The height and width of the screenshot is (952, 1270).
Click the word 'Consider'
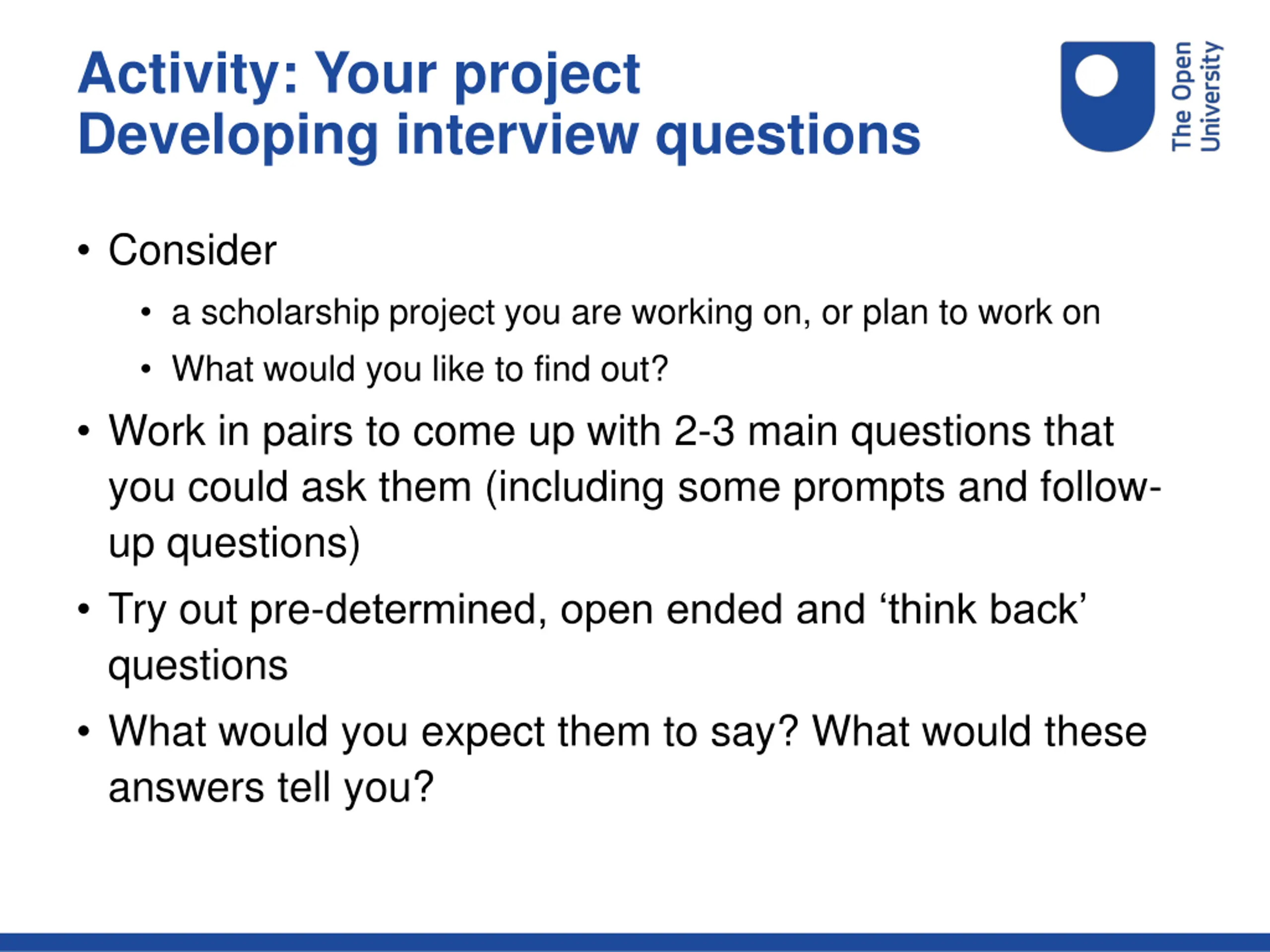192,250
